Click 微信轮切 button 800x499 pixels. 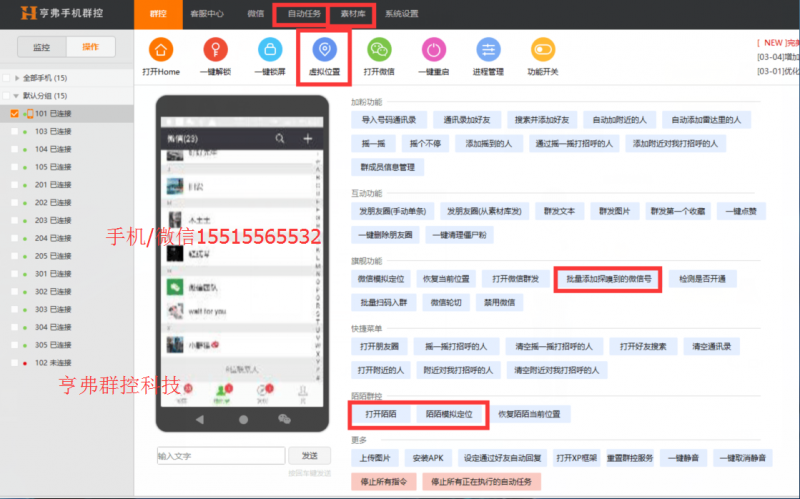(x=446, y=303)
